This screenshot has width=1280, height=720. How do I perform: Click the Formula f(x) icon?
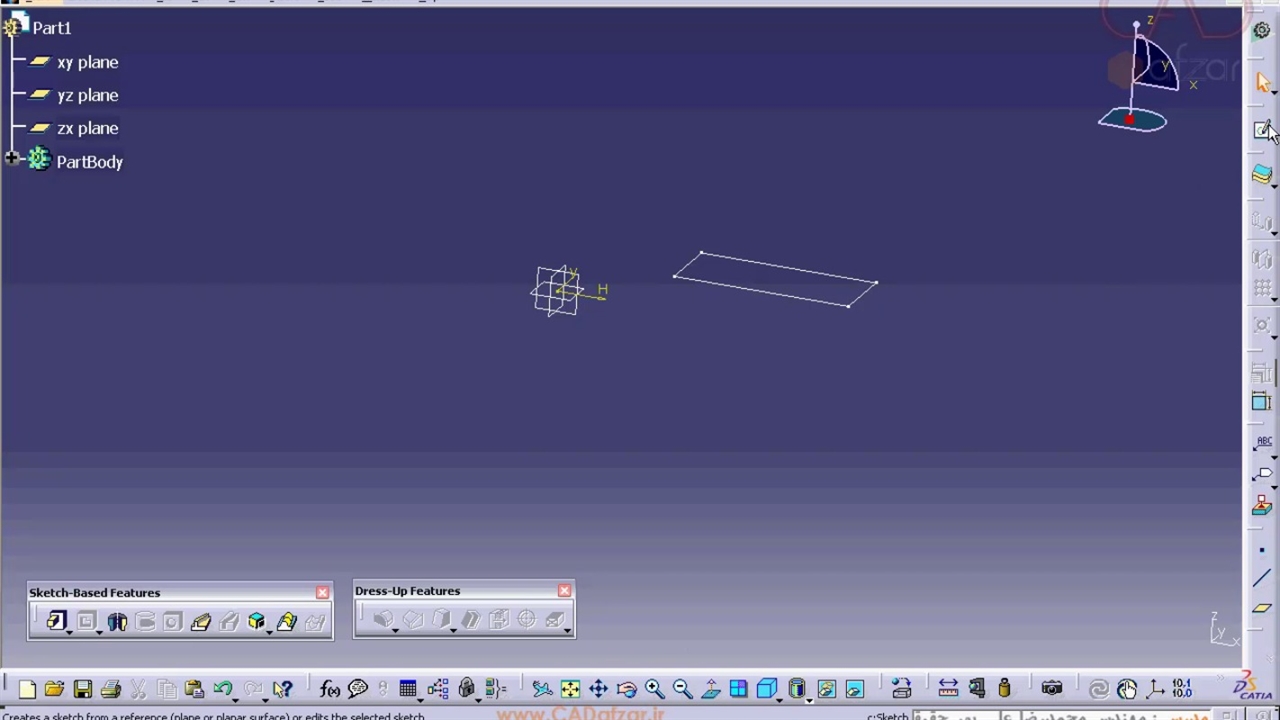[x=329, y=689]
